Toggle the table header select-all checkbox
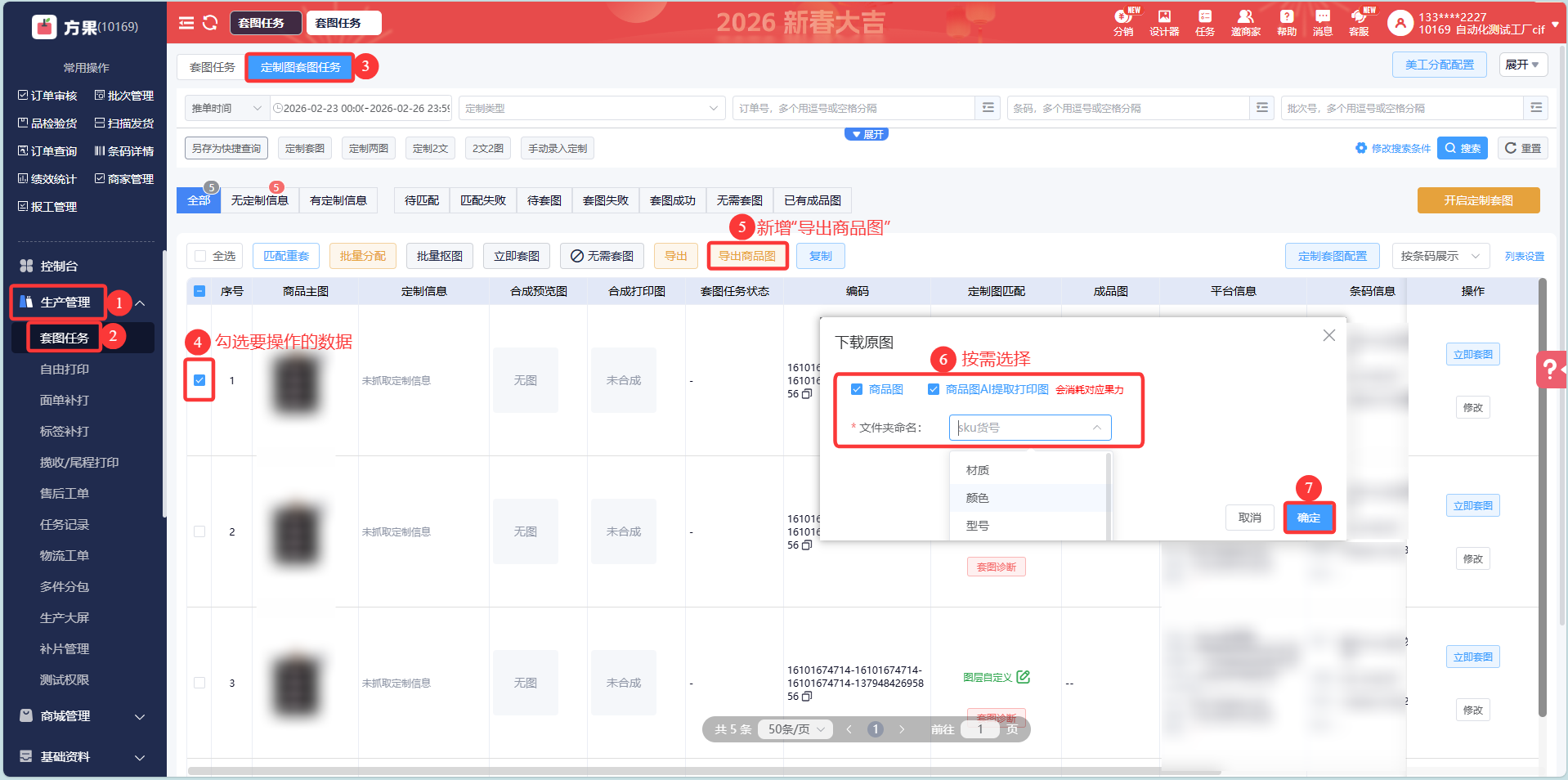Image resolution: width=1568 pixels, height=780 pixels. 199,291
